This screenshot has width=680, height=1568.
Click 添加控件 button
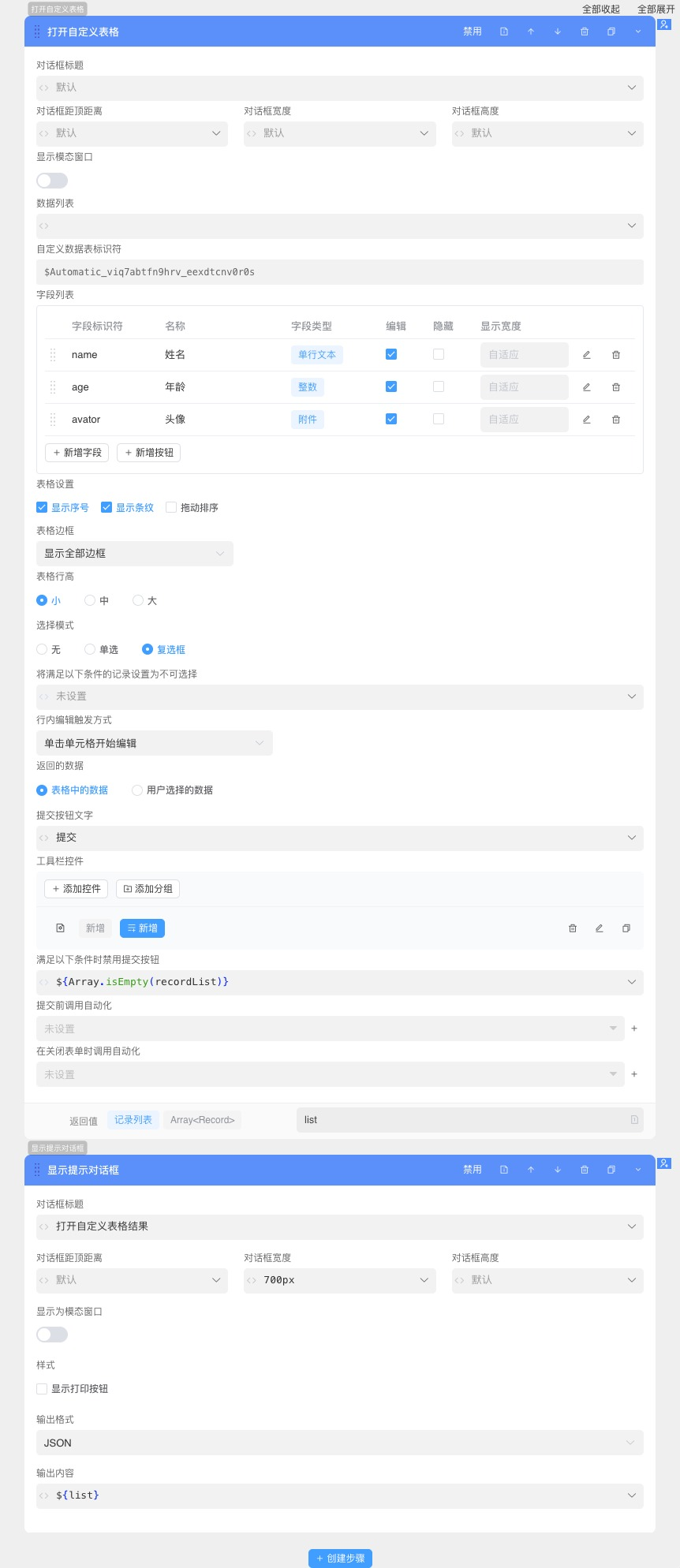(77, 889)
